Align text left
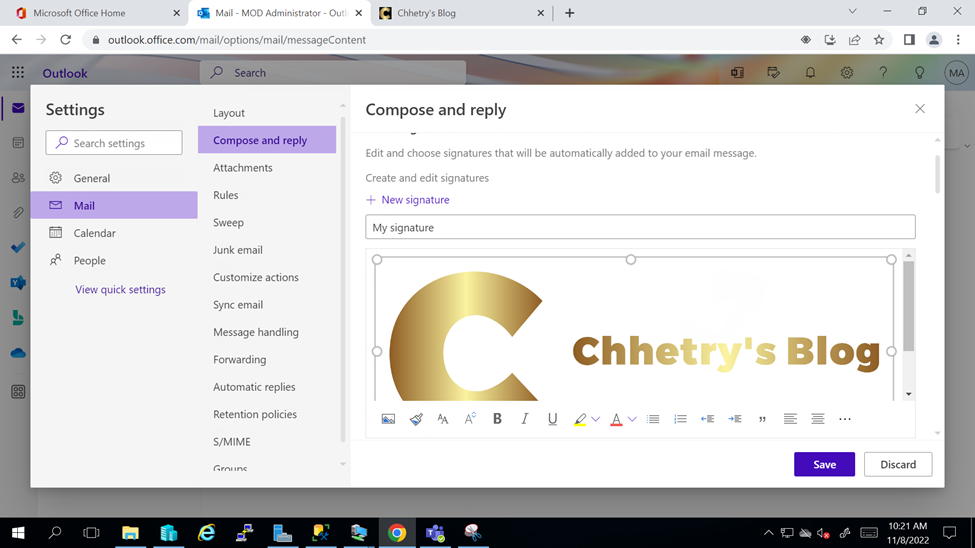 [x=790, y=419]
